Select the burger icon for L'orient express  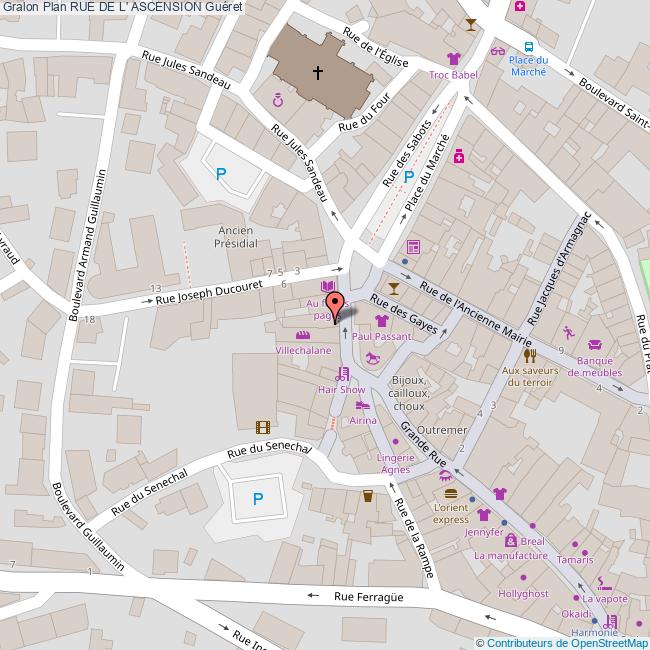coord(451,493)
